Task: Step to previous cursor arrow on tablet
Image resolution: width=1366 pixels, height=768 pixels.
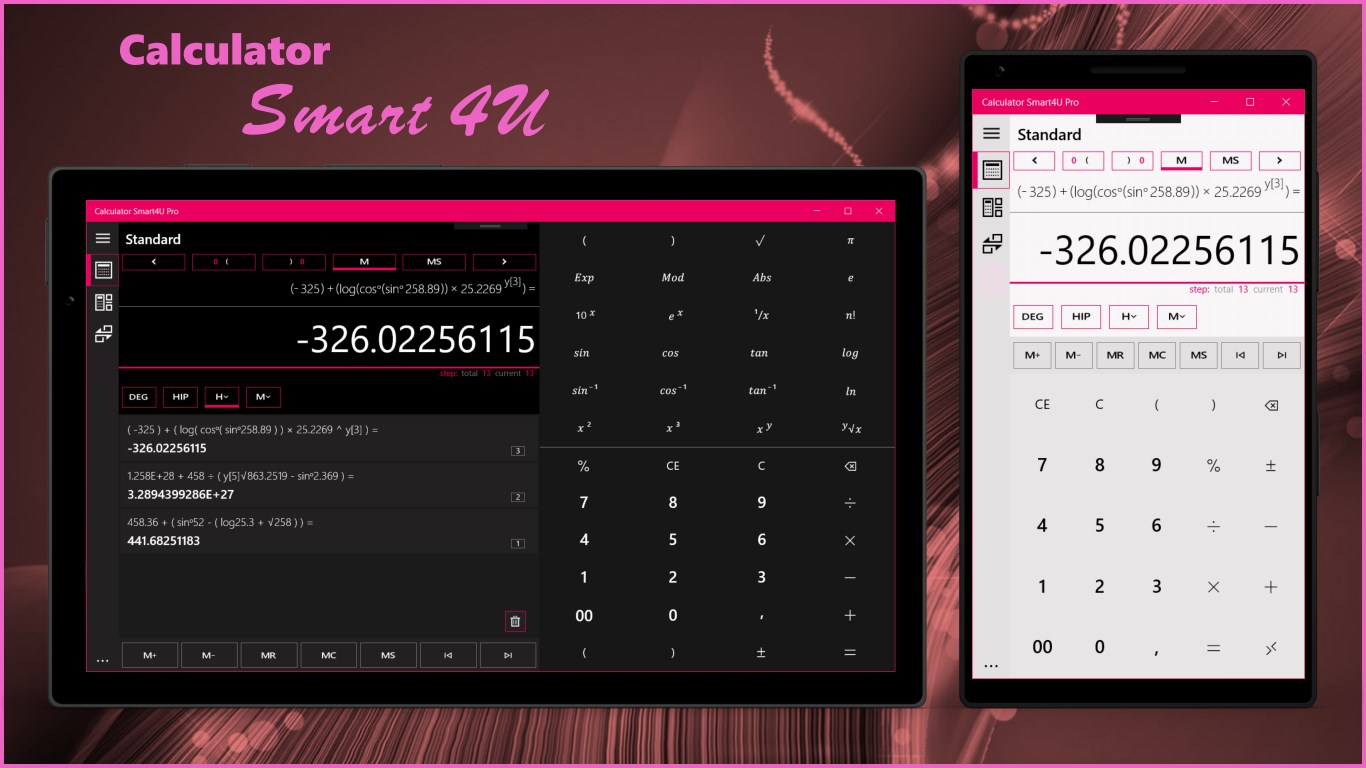Action: 153,262
